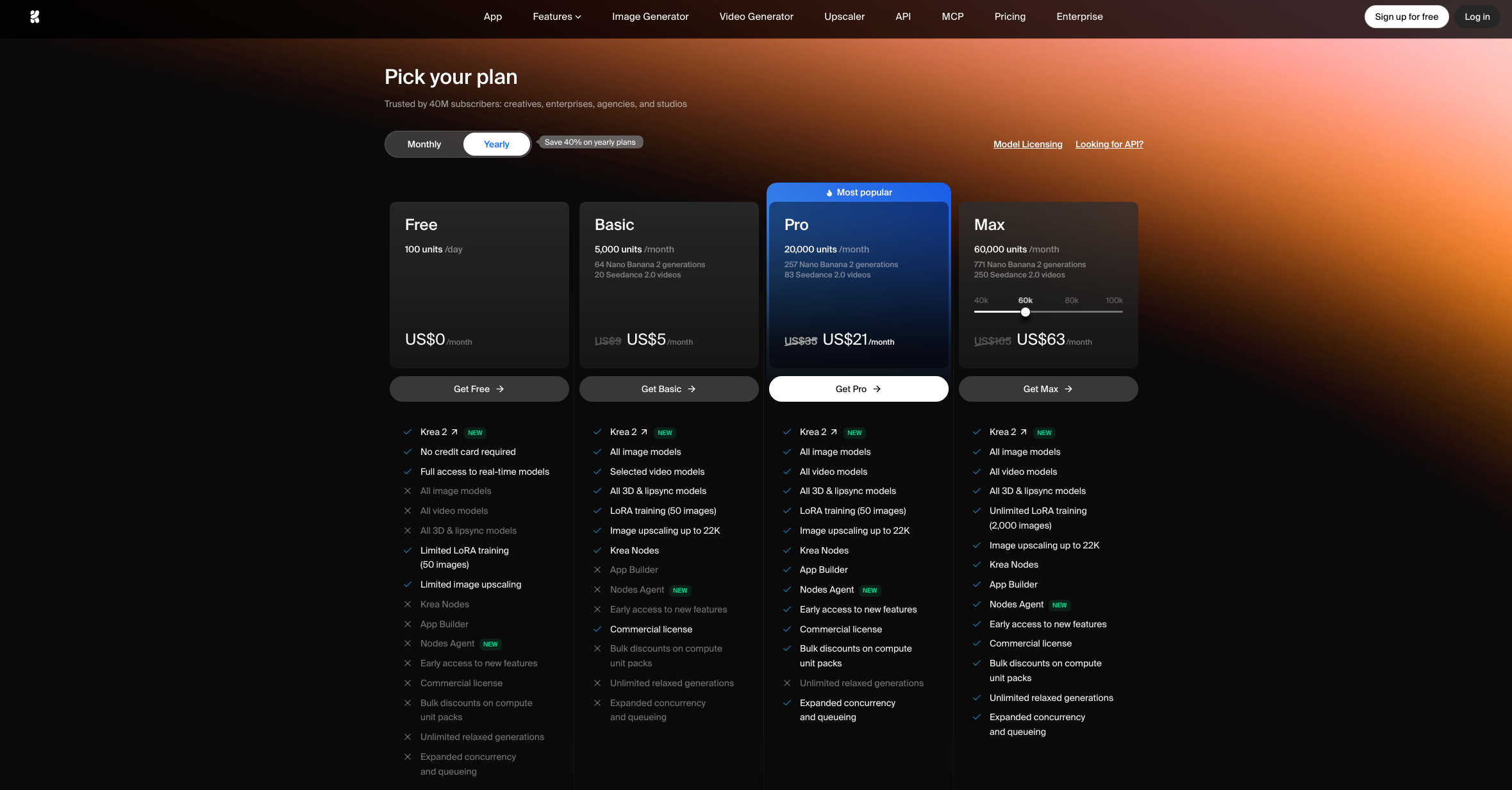Open the App page in navigation
This screenshot has height=790, width=1512.
(x=493, y=17)
